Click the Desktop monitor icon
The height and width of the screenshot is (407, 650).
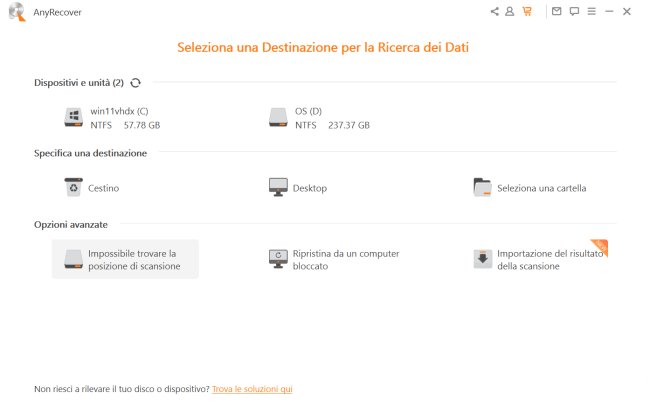(x=278, y=187)
